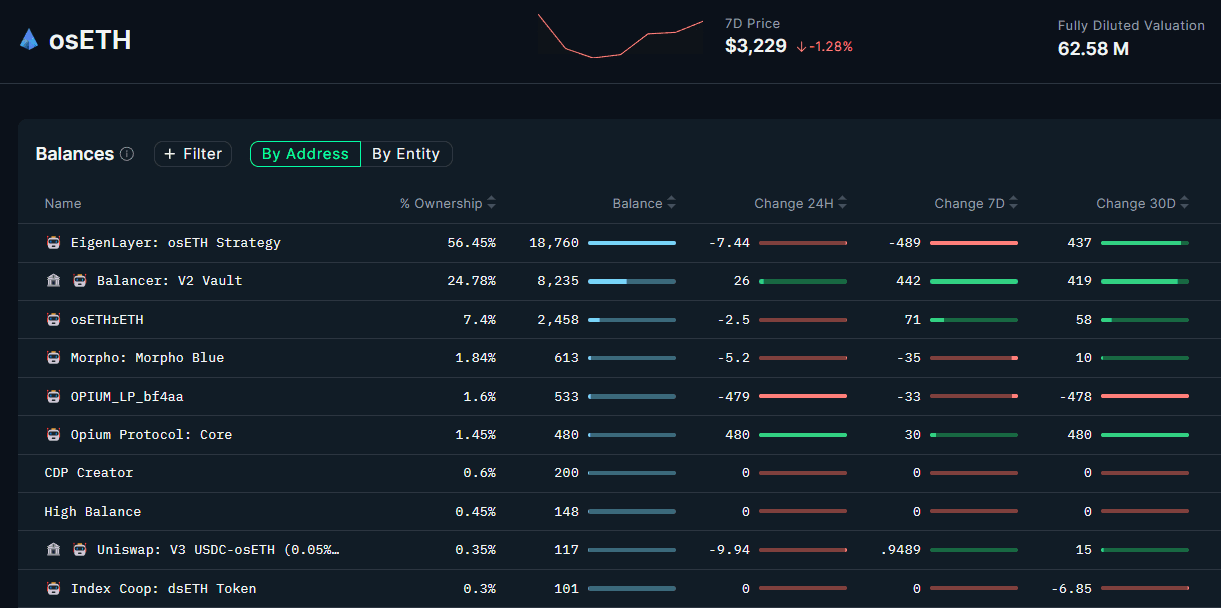Click the smart contract icon beside EigenLayer: osETH Strategy
Screen dimensions: 1221x608
[x=54, y=243]
